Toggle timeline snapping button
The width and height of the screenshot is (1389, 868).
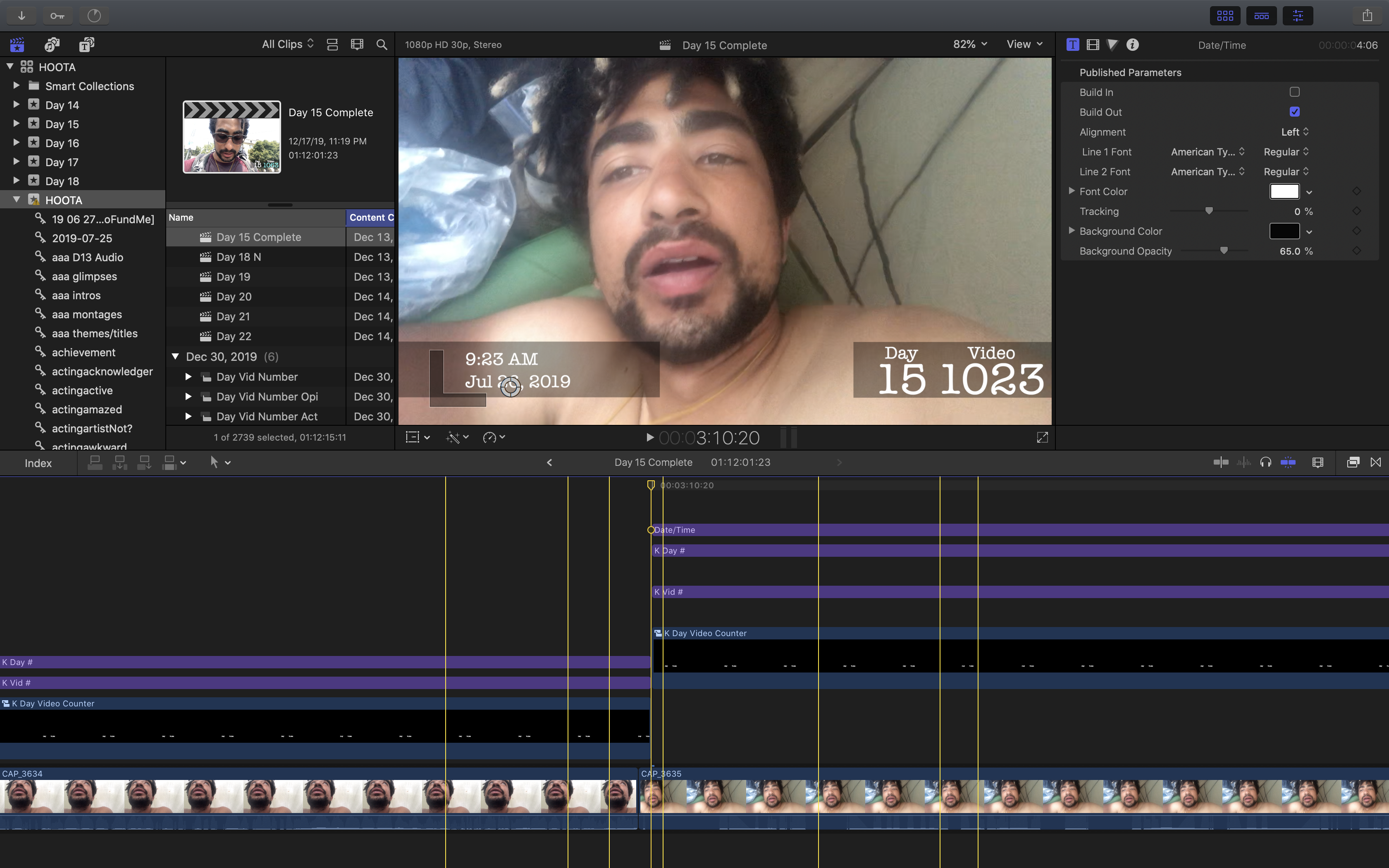pyautogui.click(x=1288, y=463)
